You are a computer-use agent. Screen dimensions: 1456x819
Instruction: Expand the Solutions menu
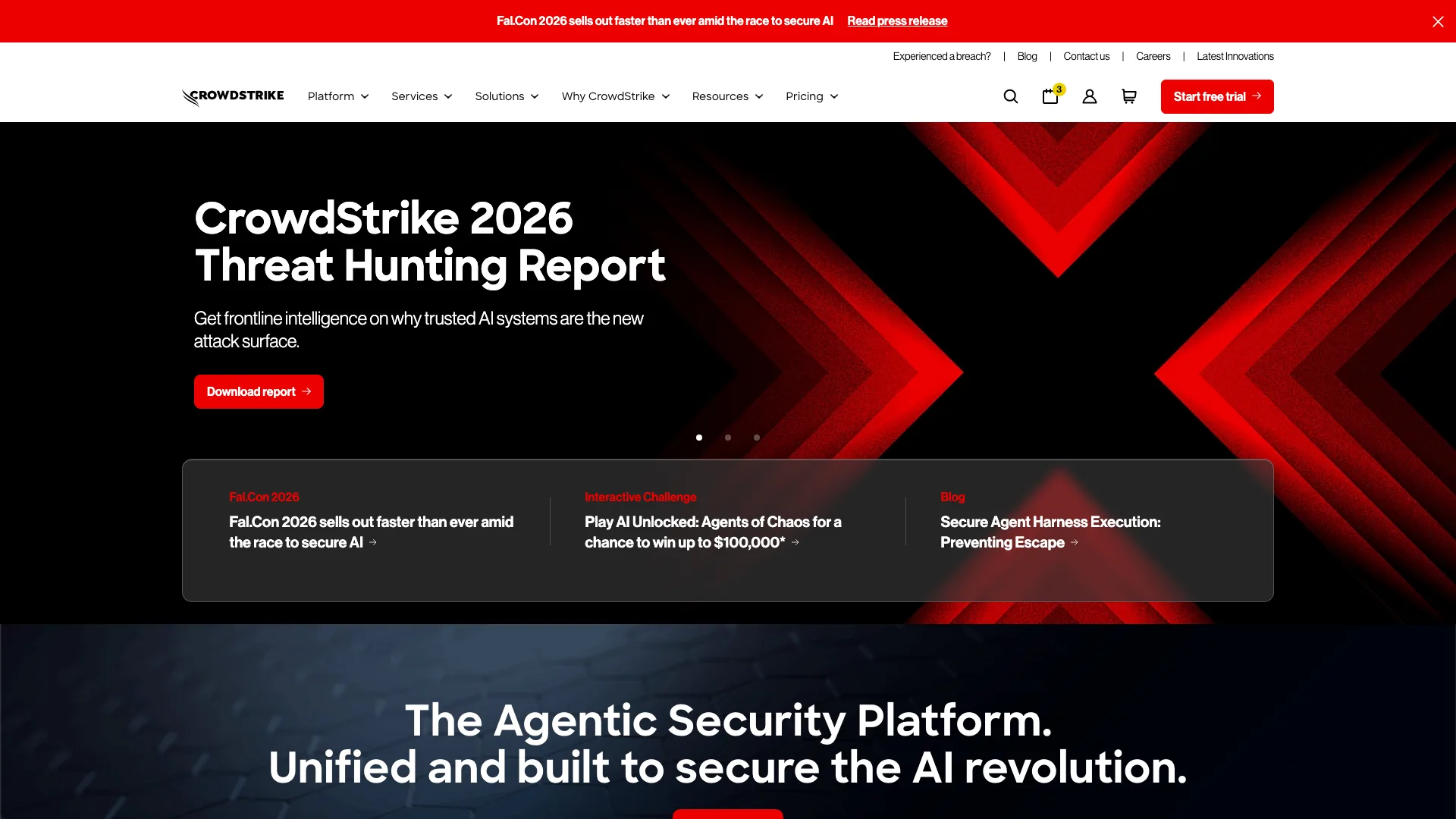[x=507, y=96]
